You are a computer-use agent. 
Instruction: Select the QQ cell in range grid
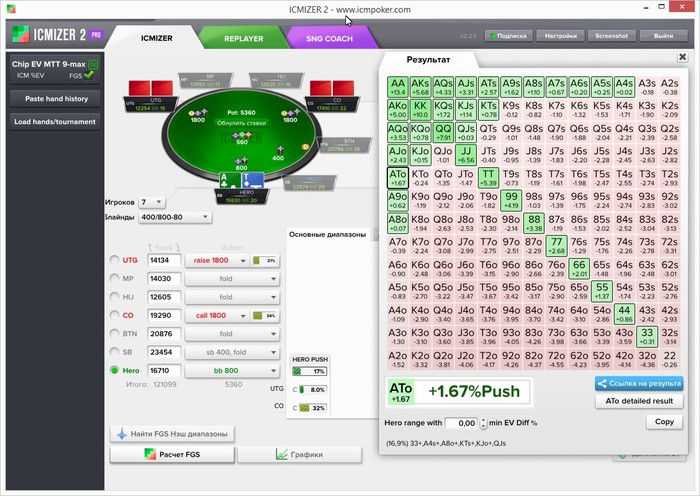pos(443,133)
